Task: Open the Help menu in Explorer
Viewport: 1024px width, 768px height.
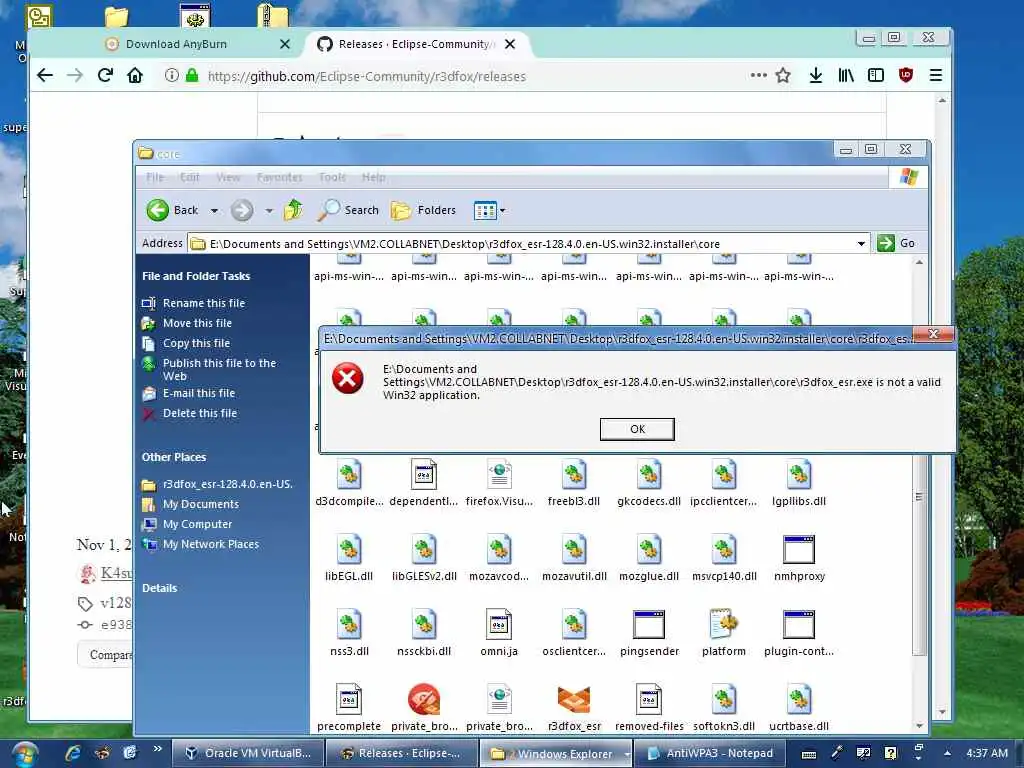Action: point(374,177)
